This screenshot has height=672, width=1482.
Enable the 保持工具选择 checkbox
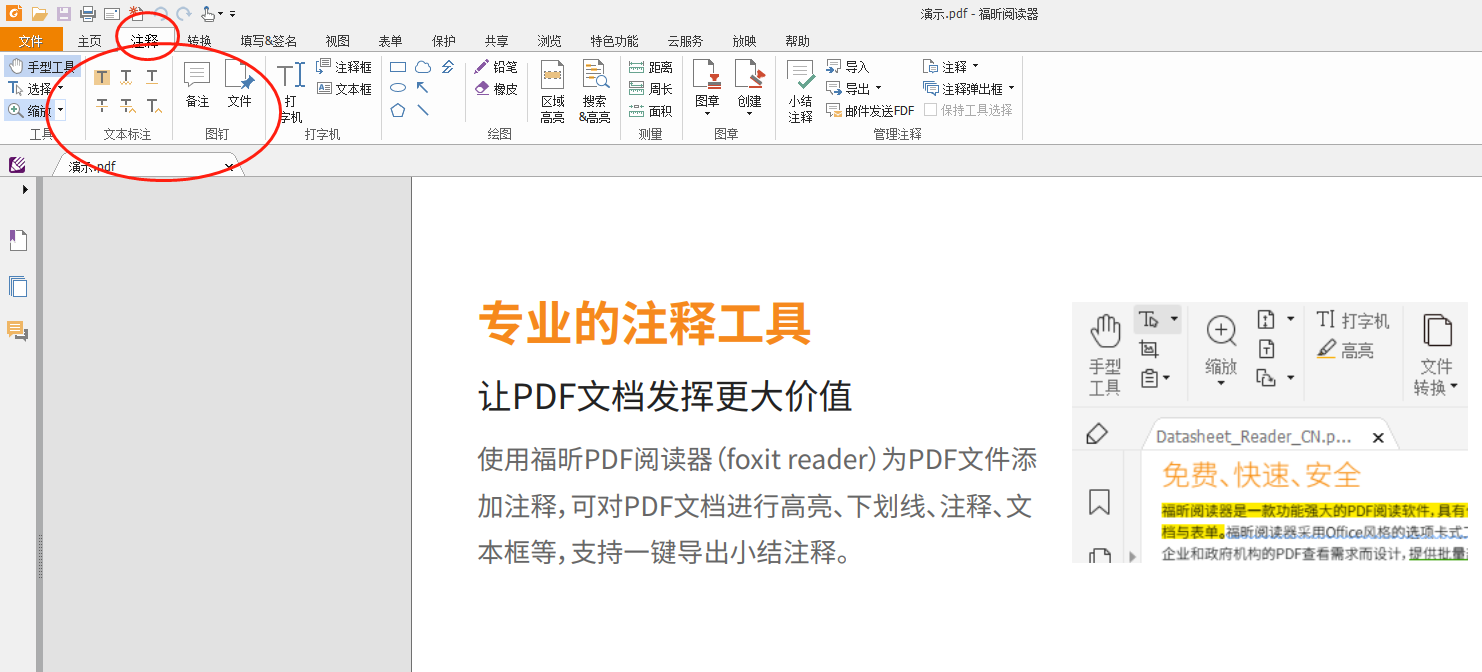[930, 110]
